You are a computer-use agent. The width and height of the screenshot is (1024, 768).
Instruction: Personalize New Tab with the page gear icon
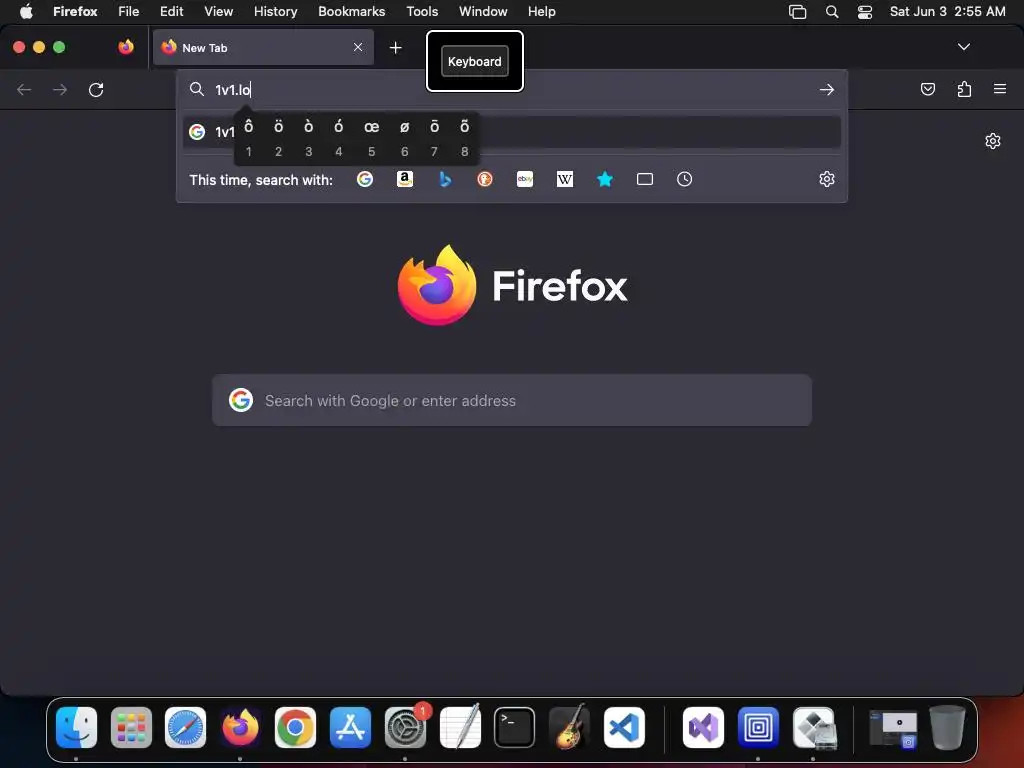pyautogui.click(x=993, y=141)
